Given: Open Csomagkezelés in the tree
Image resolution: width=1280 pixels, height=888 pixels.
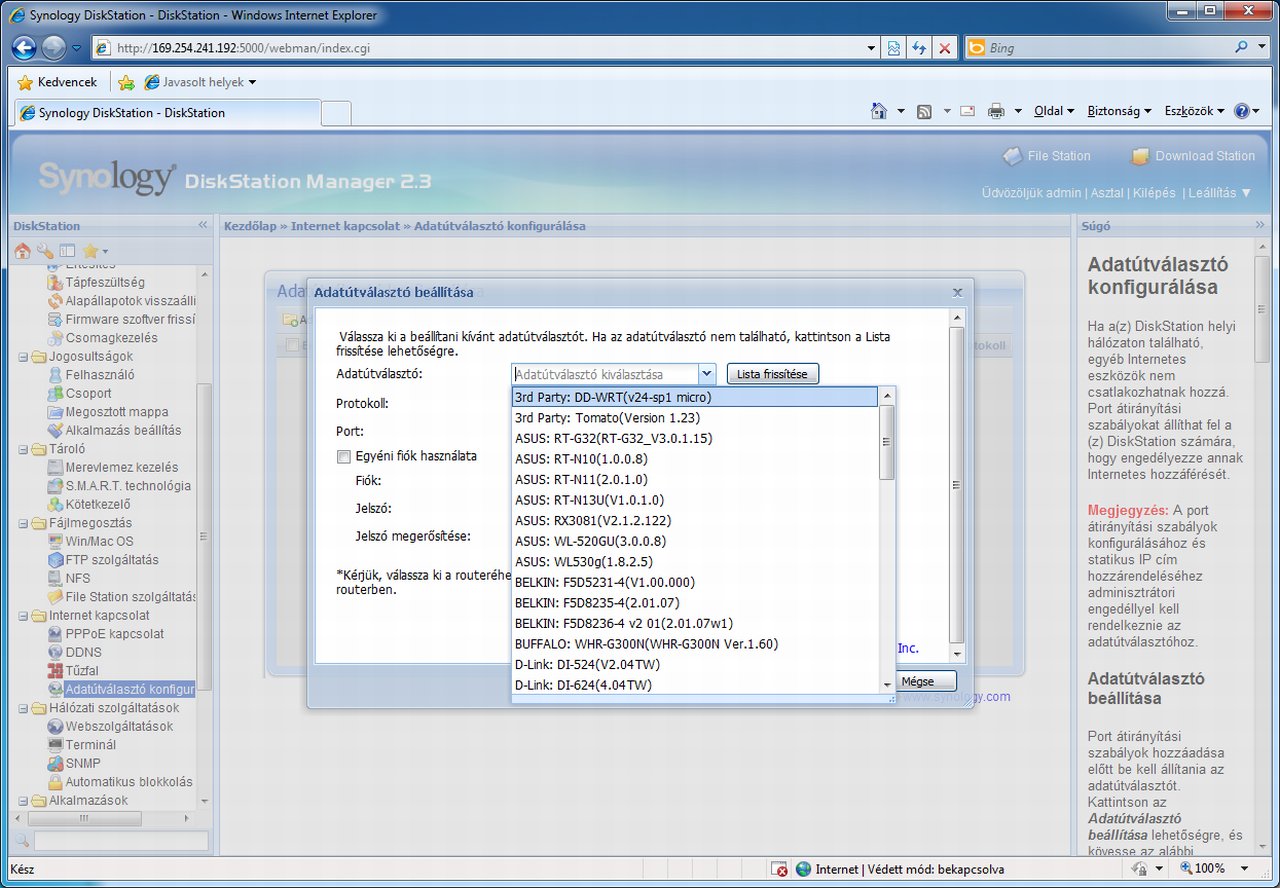Looking at the screenshot, I should tap(112, 338).
